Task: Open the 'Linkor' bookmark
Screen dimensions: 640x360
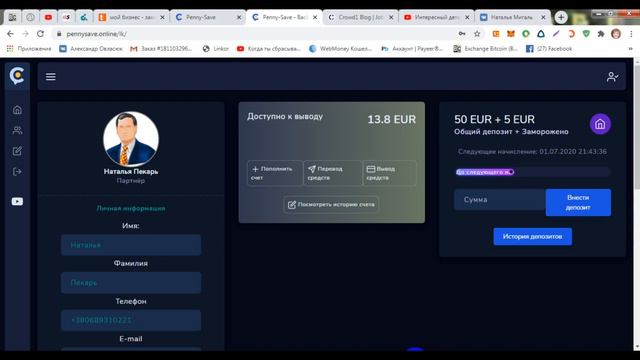Action: pos(216,49)
